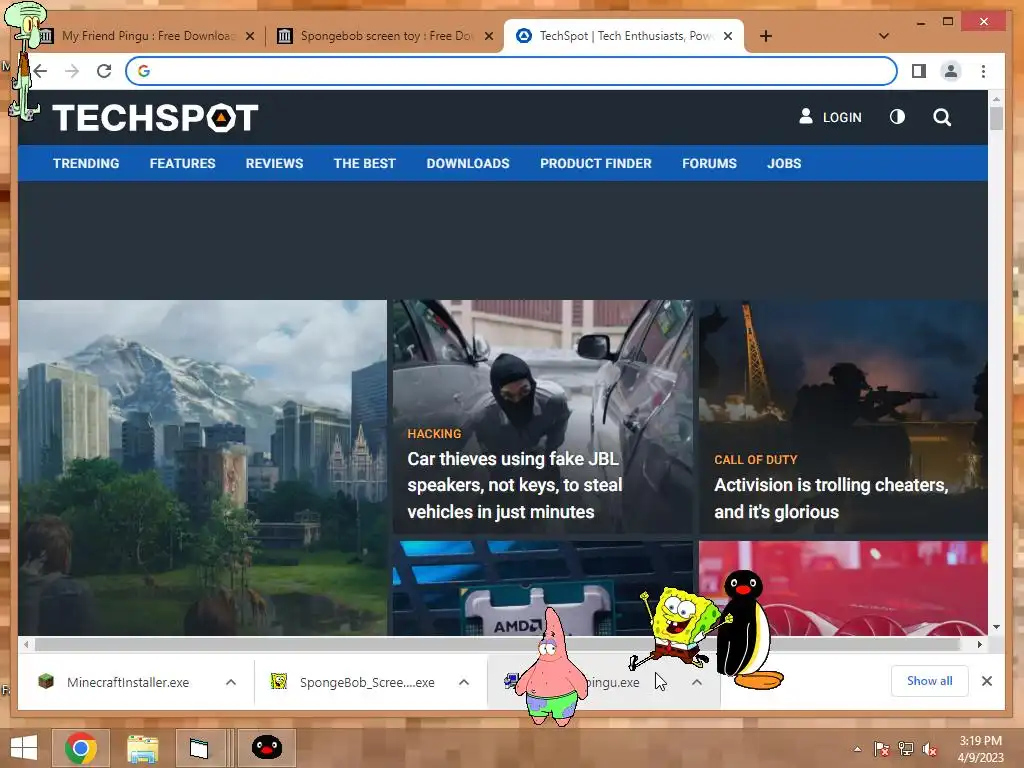
Task: Toggle TechSpot dark/light theme
Action: click(897, 117)
